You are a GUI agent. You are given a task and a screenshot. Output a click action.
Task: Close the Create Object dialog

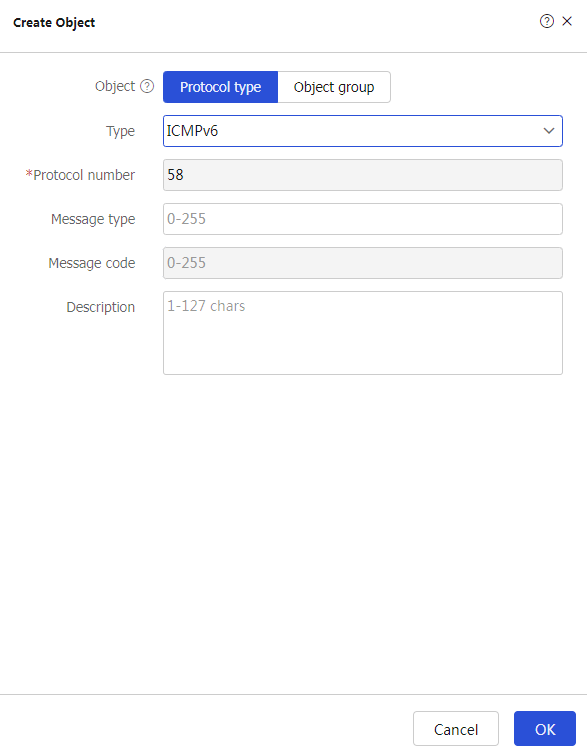point(567,21)
